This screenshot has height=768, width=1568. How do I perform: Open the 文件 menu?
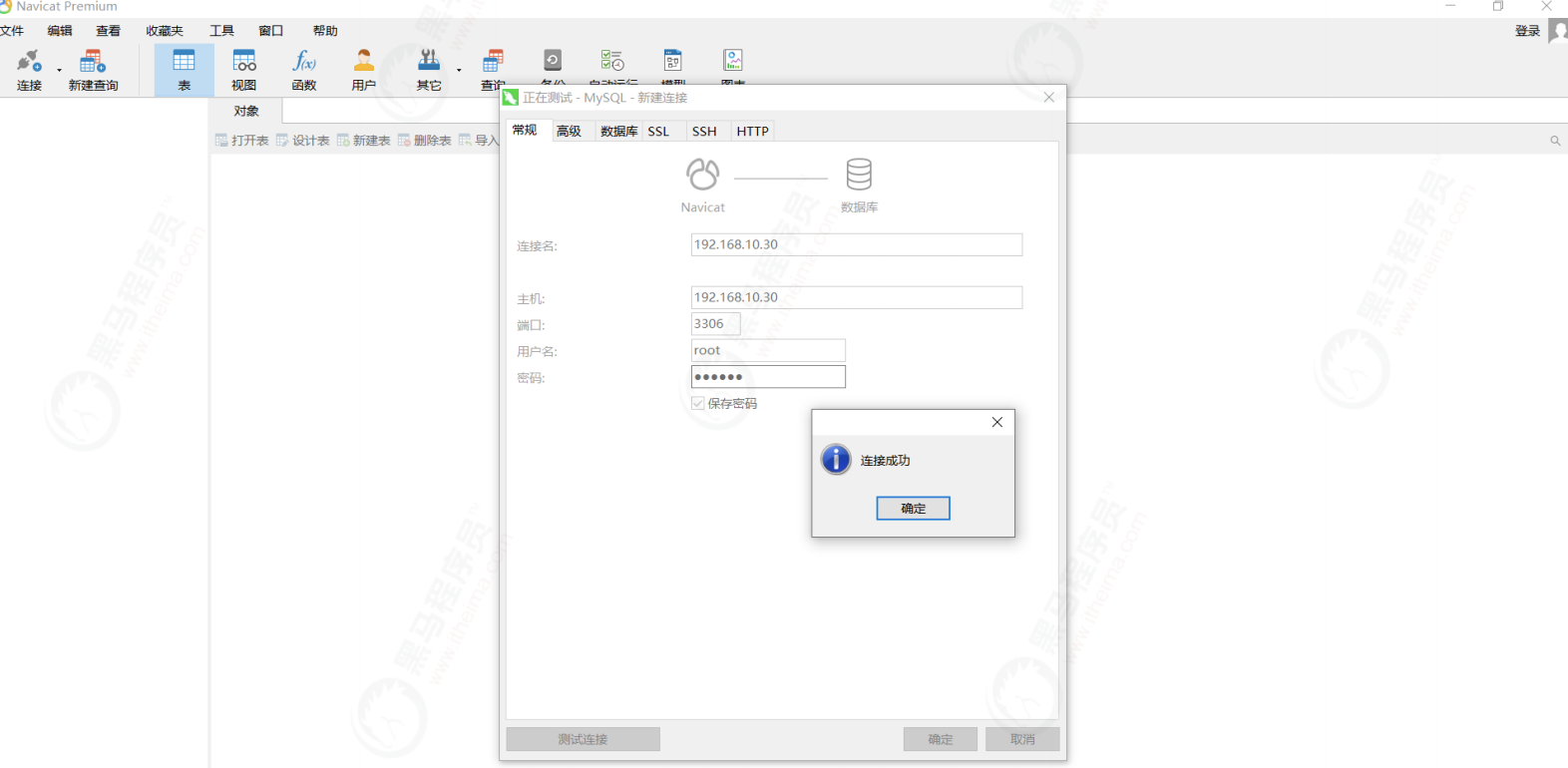point(12,31)
